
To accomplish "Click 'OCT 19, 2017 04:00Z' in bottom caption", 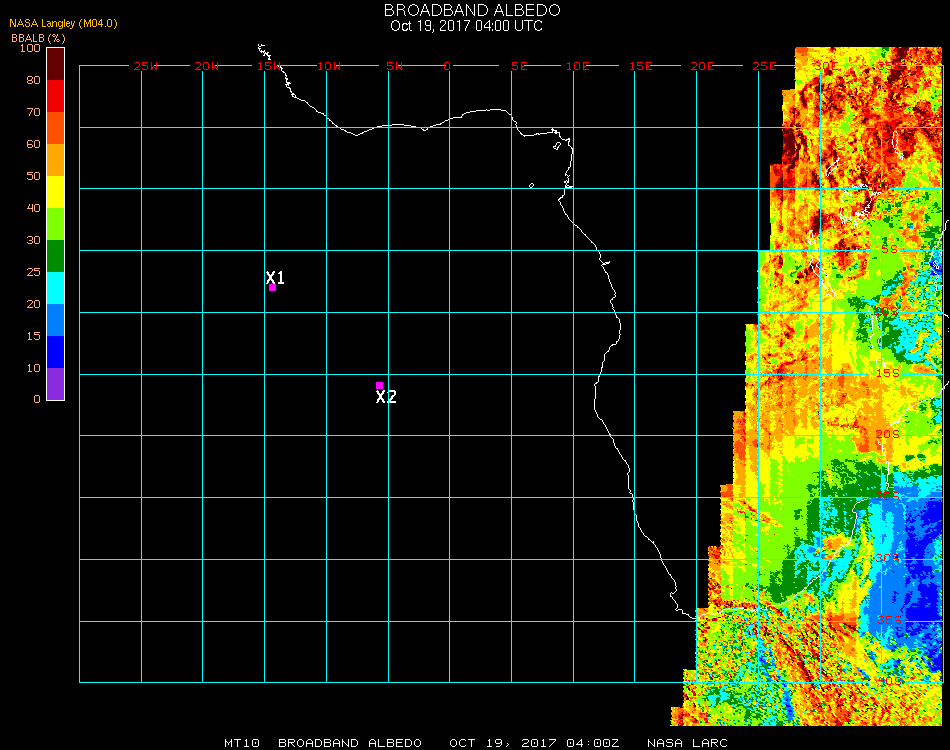I will (534, 743).
